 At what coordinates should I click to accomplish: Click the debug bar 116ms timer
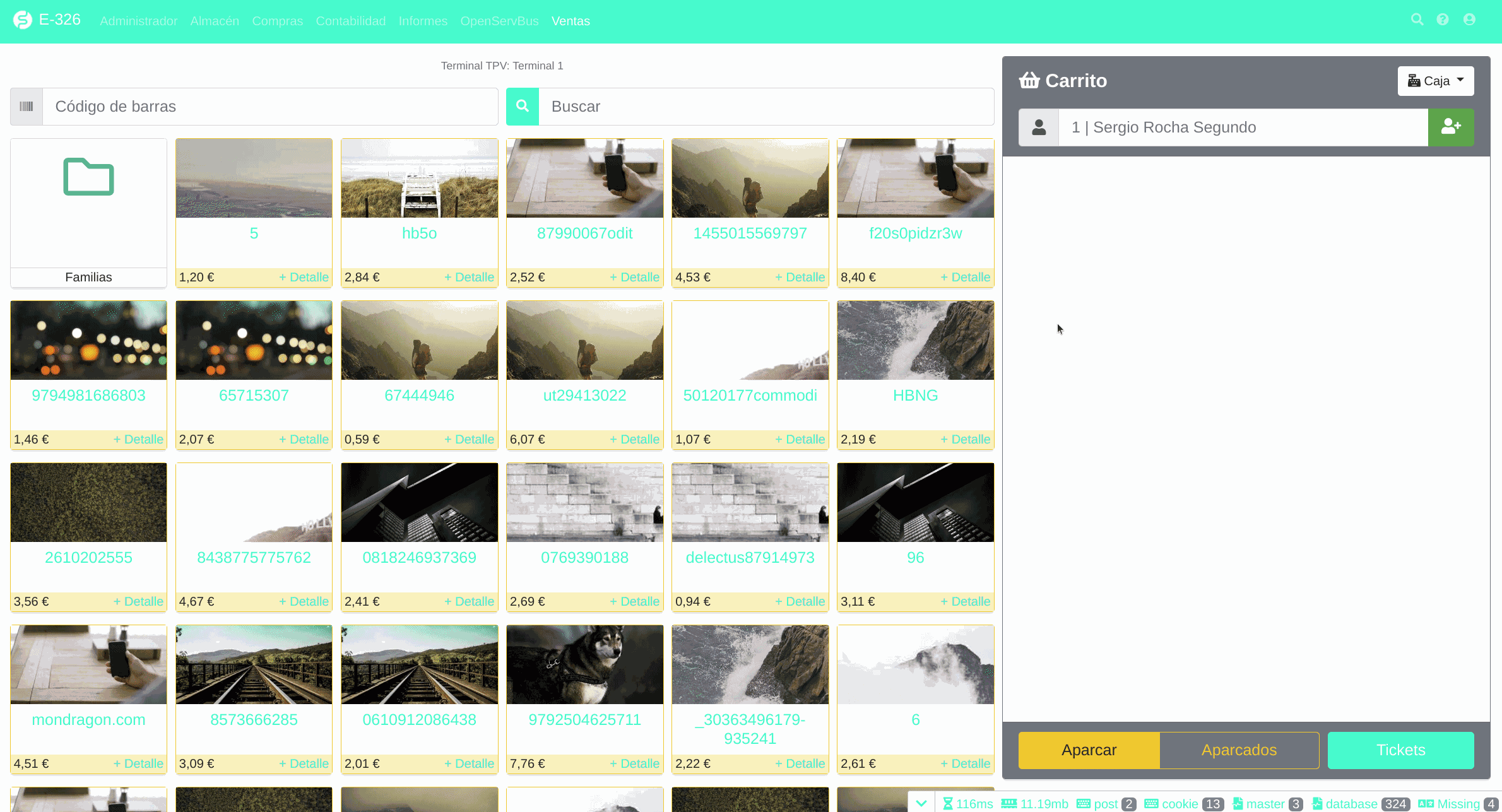(967, 804)
